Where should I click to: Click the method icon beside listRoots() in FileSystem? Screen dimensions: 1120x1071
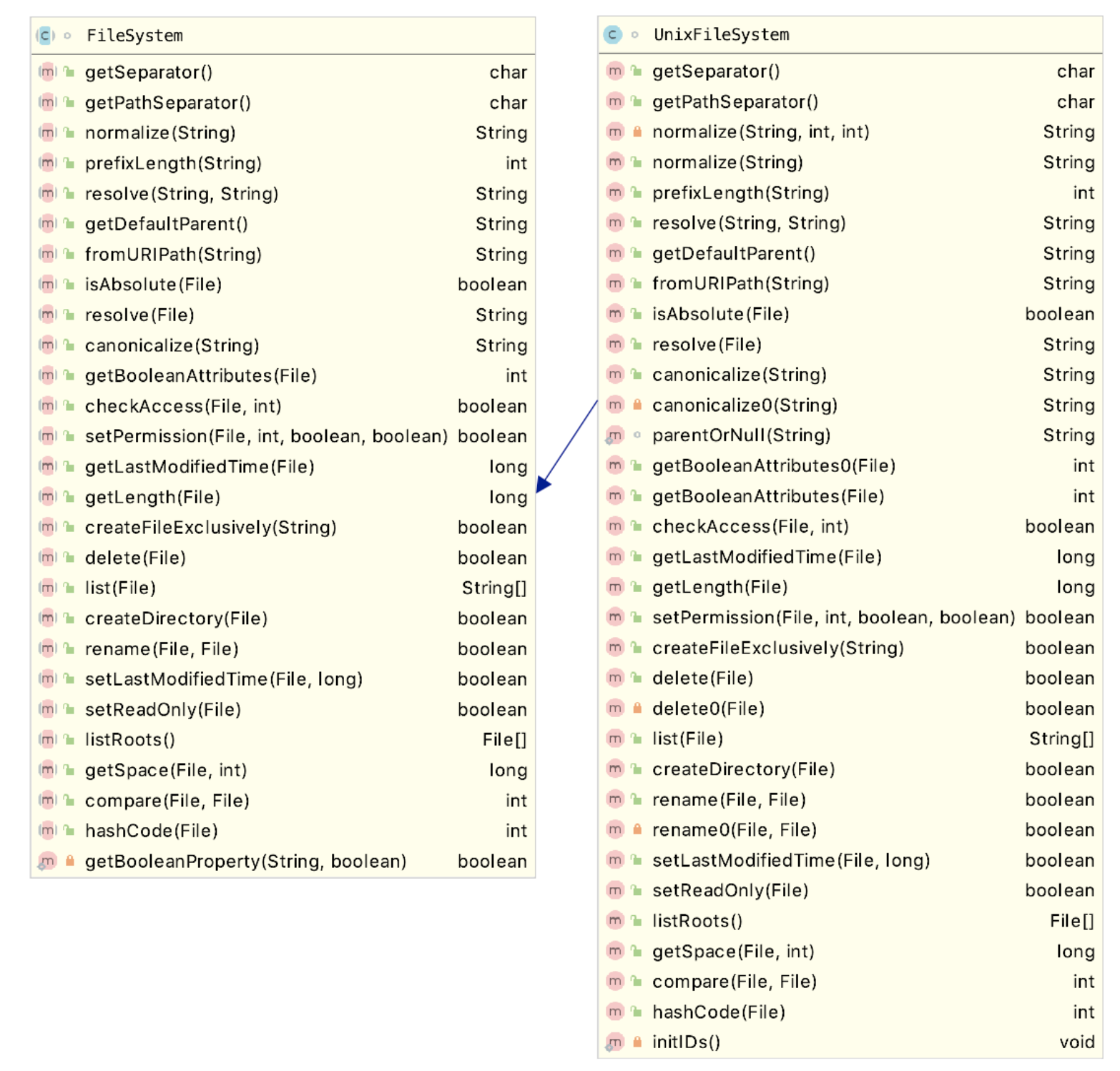pyautogui.click(x=47, y=739)
